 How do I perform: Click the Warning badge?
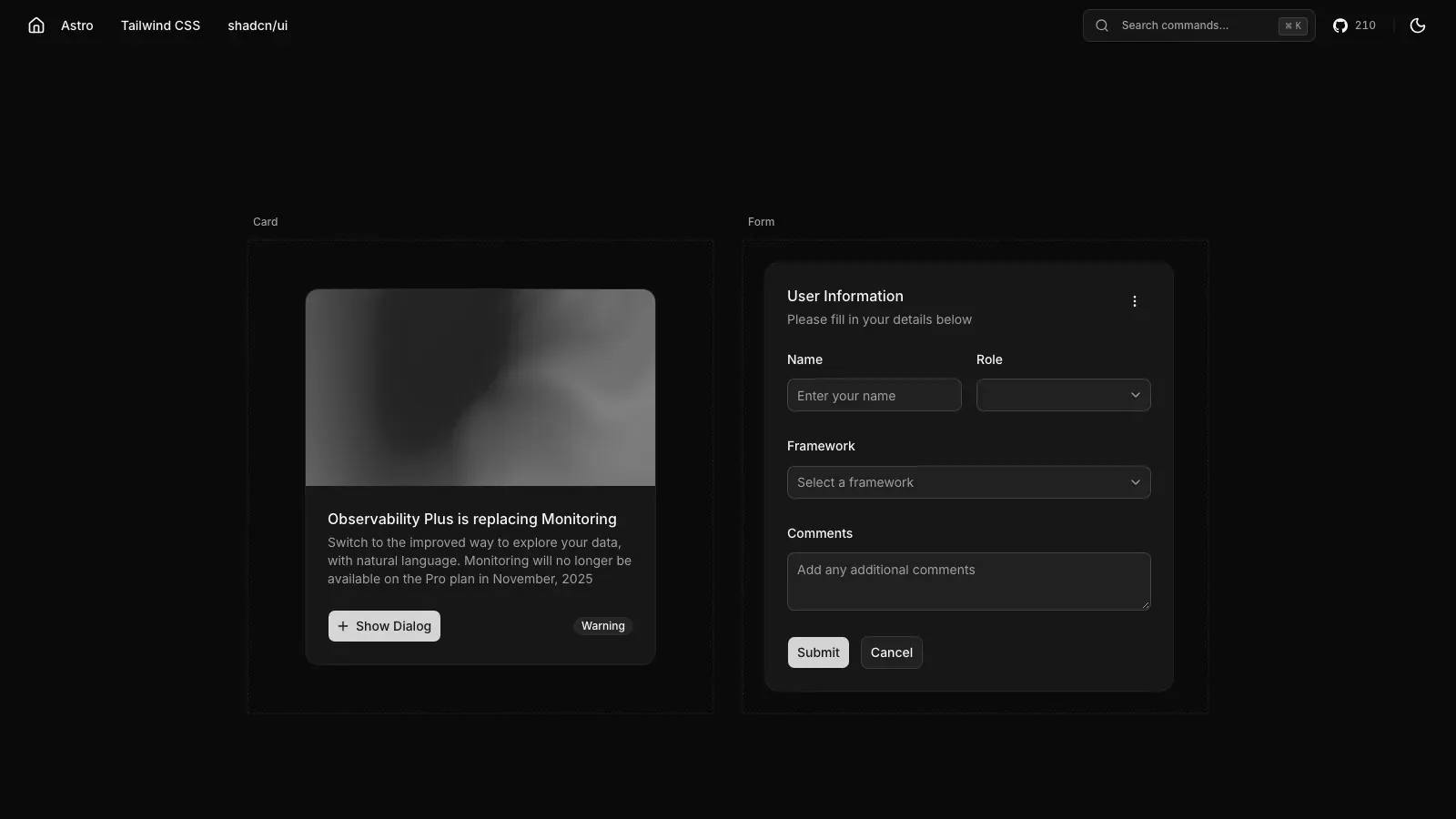[603, 626]
